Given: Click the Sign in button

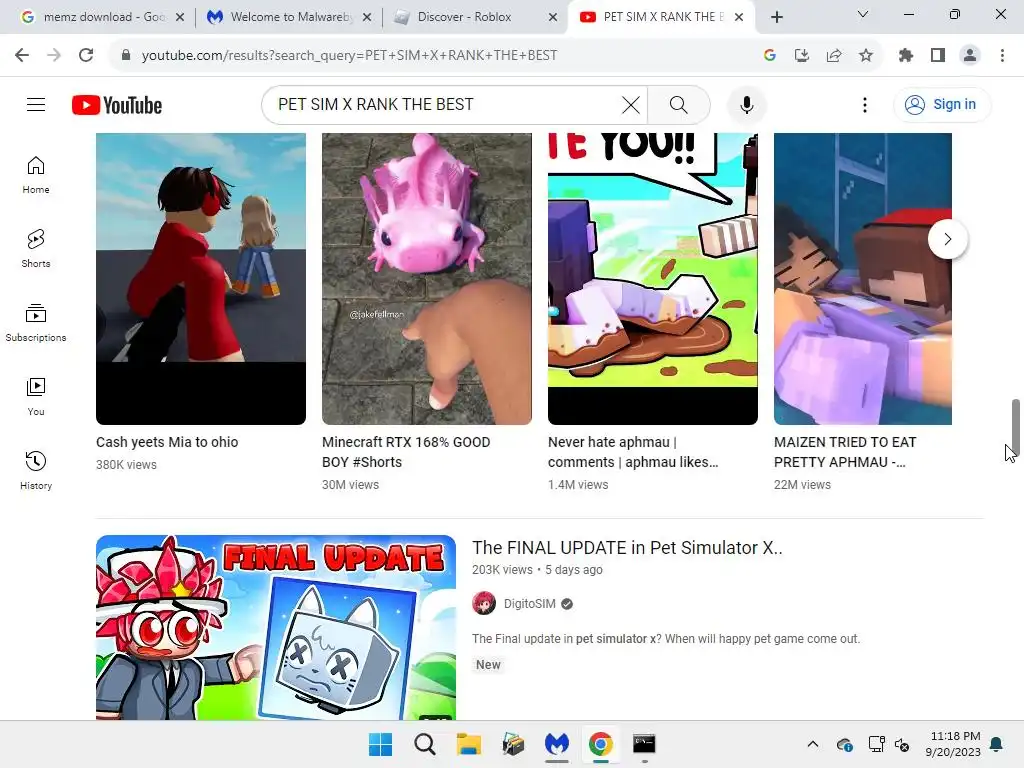Looking at the screenshot, I should [941, 104].
